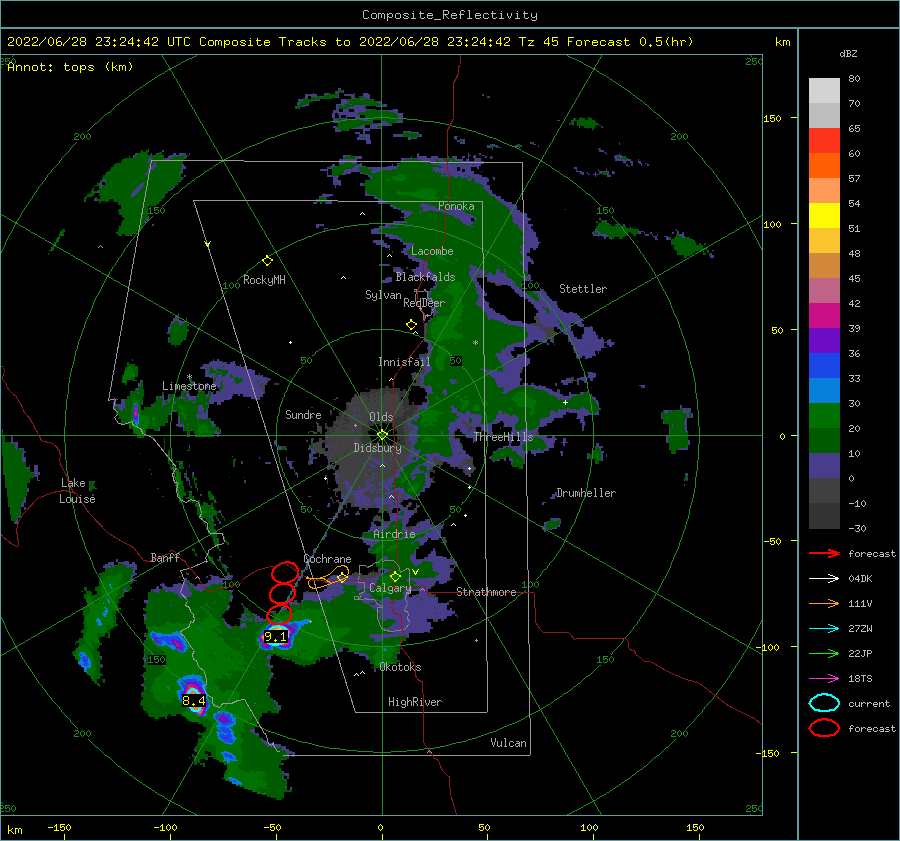Click the Banff label
Image resolution: width=900 pixels, height=841 pixels.
[x=165, y=557]
